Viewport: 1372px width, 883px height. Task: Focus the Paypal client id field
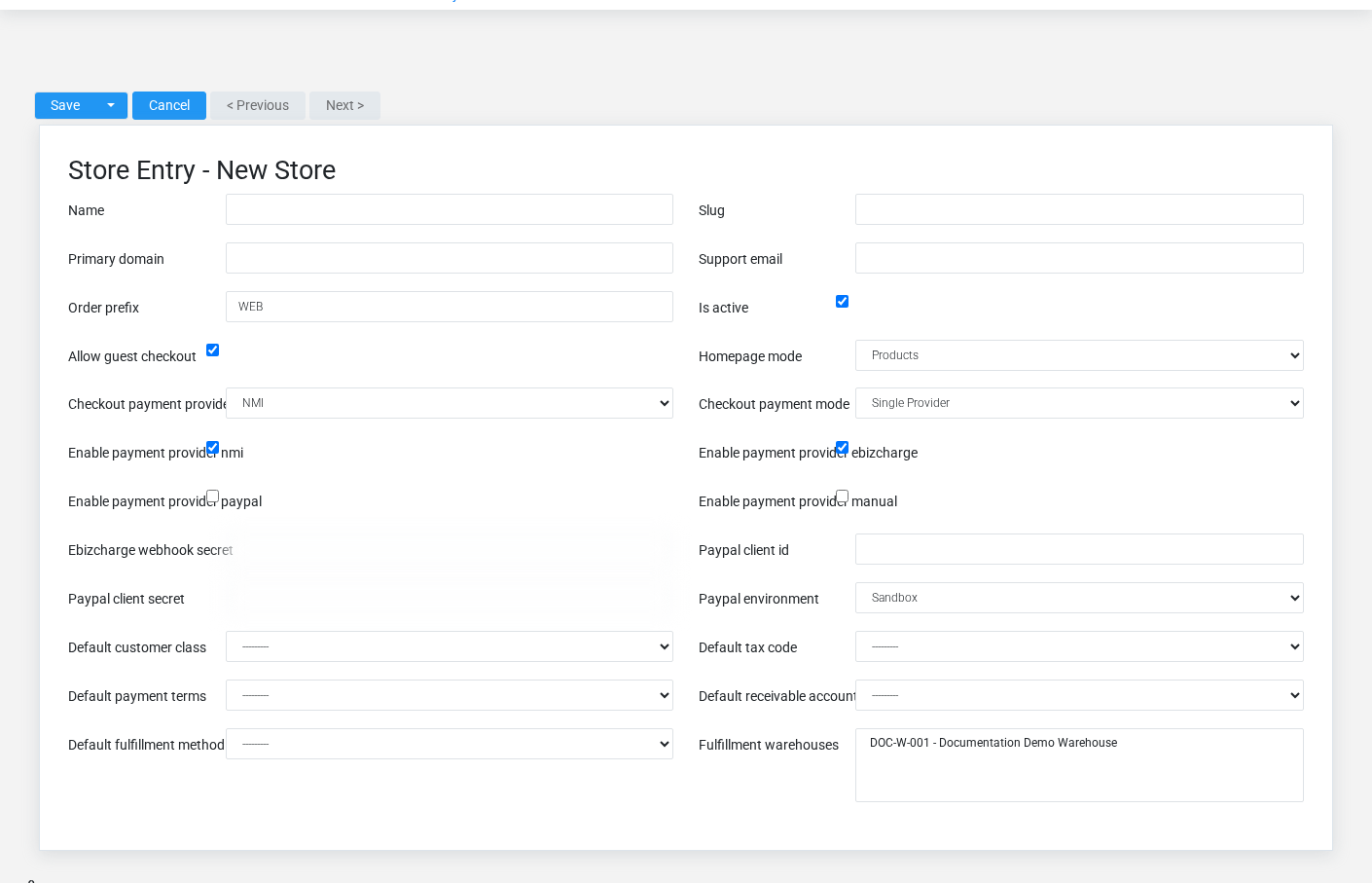pos(1079,549)
